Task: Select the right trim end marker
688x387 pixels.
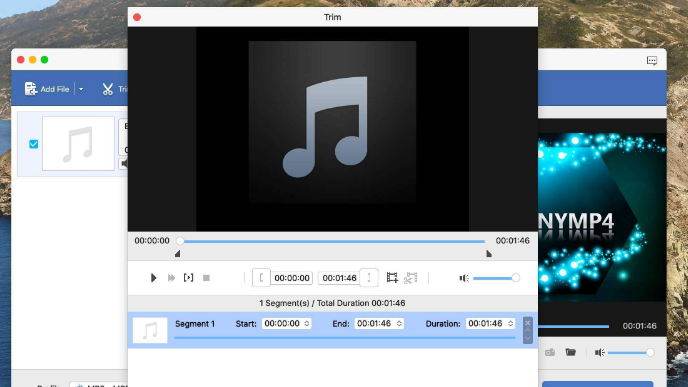Action: 489,254
